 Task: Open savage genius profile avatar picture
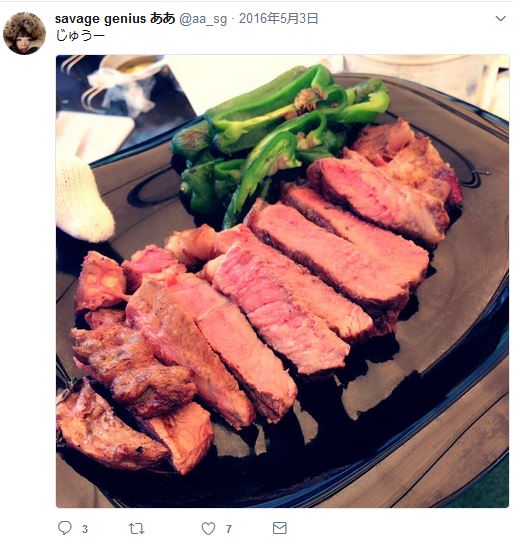[x=24, y=33]
